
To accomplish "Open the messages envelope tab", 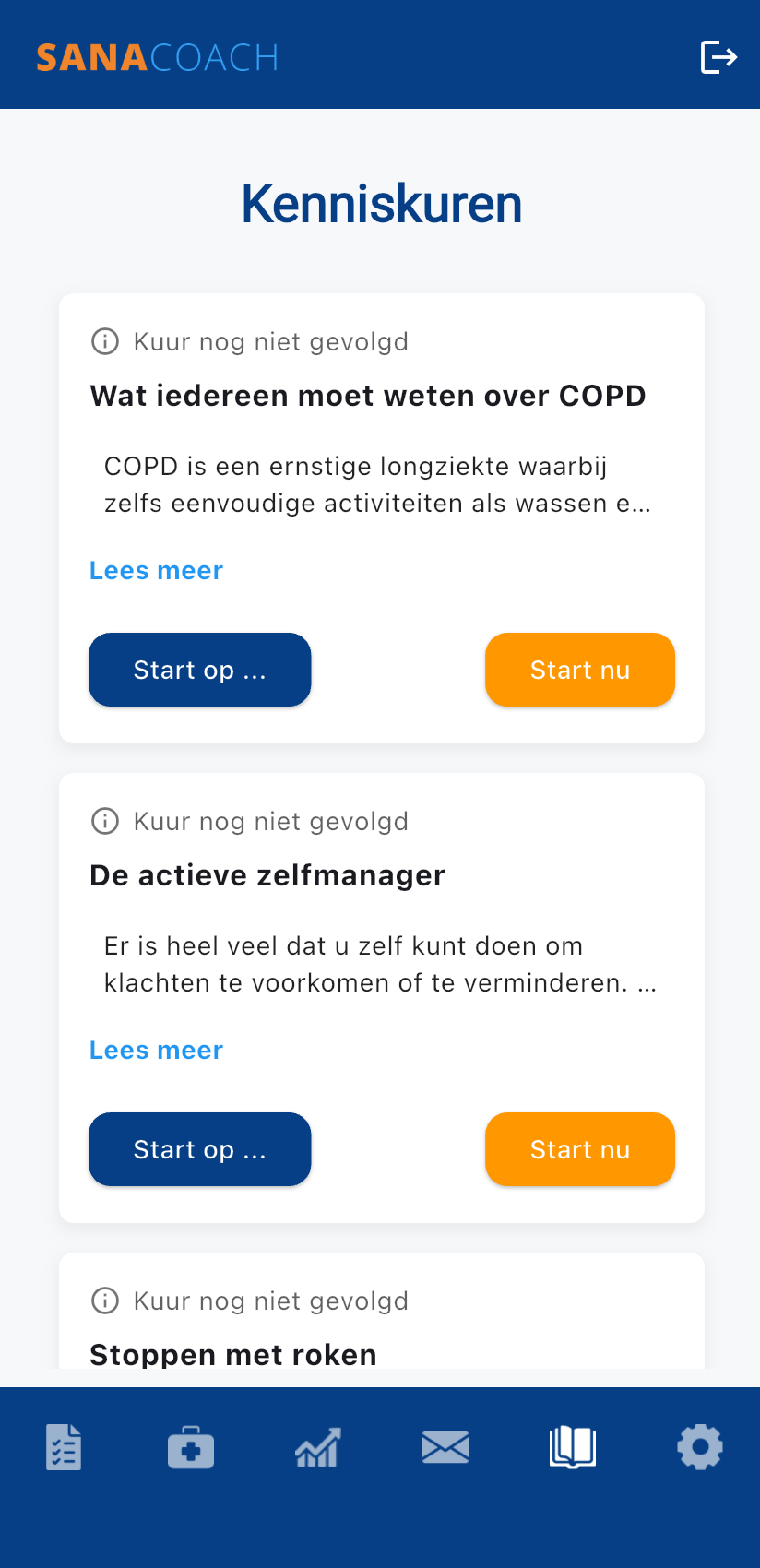I will click(x=445, y=1447).
